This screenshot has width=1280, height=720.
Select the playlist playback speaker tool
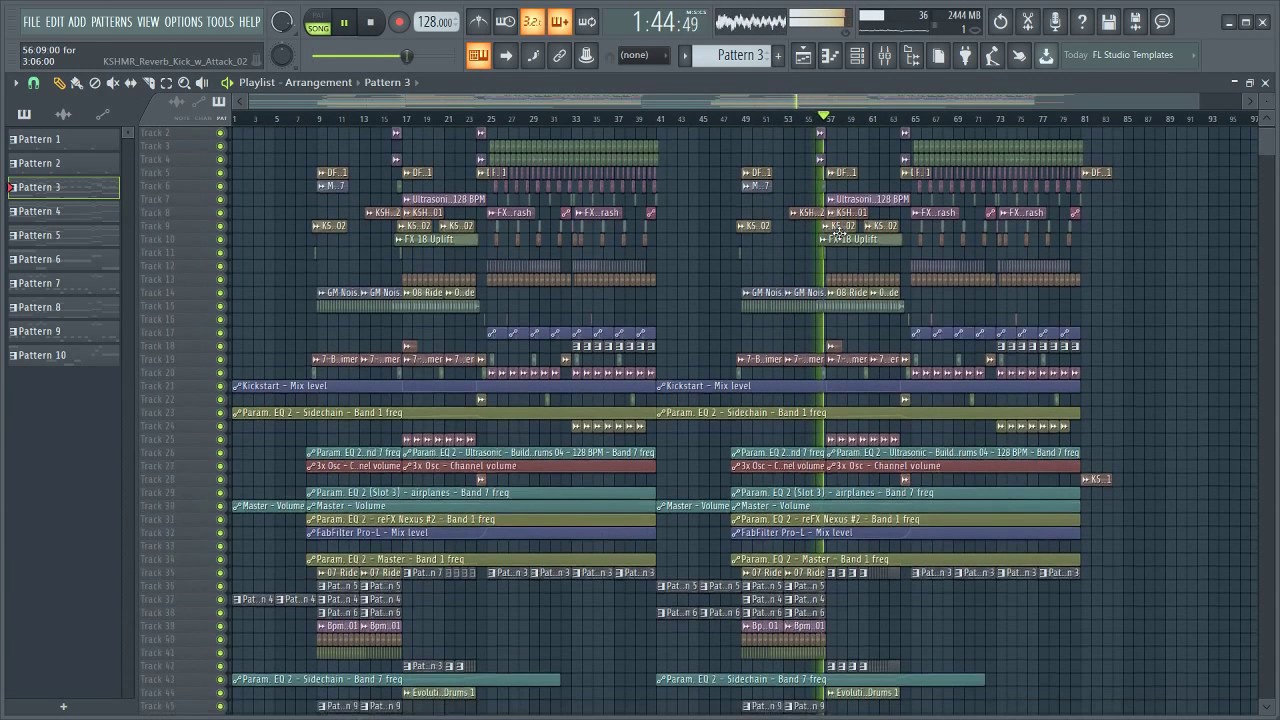(202, 83)
